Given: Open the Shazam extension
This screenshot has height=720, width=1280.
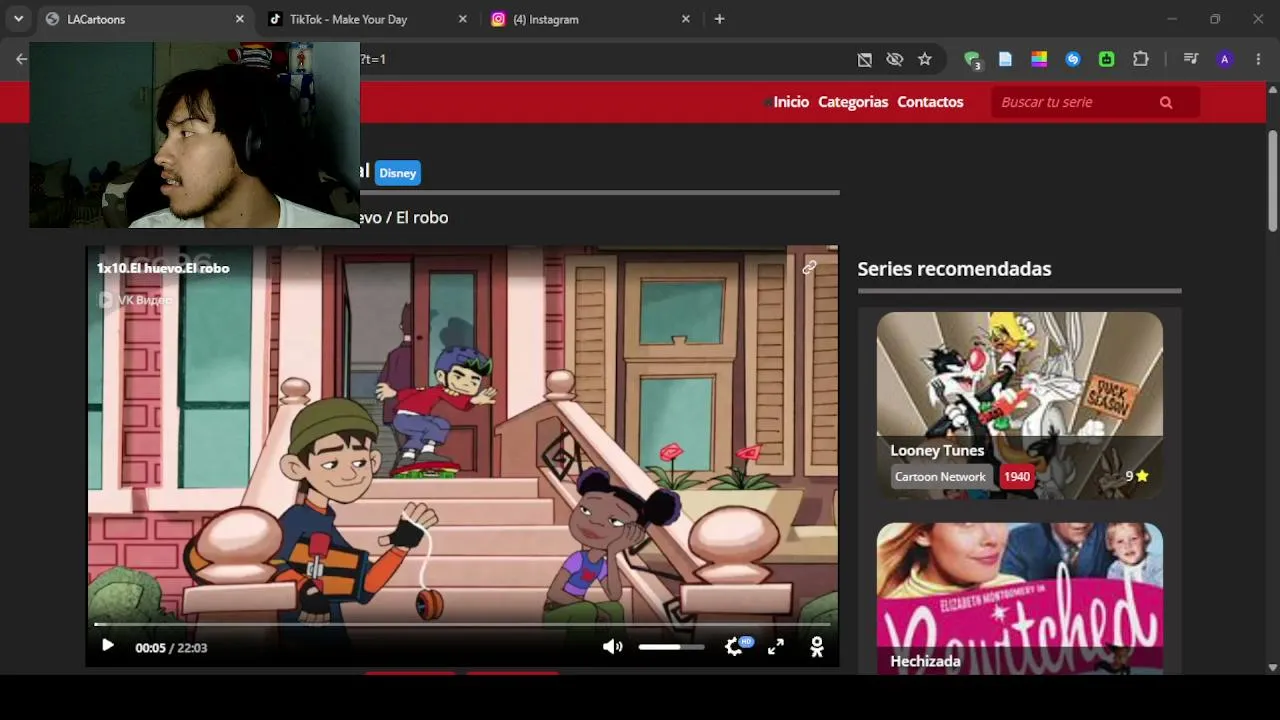Looking at the screenshot, I should pos(1073,59).
